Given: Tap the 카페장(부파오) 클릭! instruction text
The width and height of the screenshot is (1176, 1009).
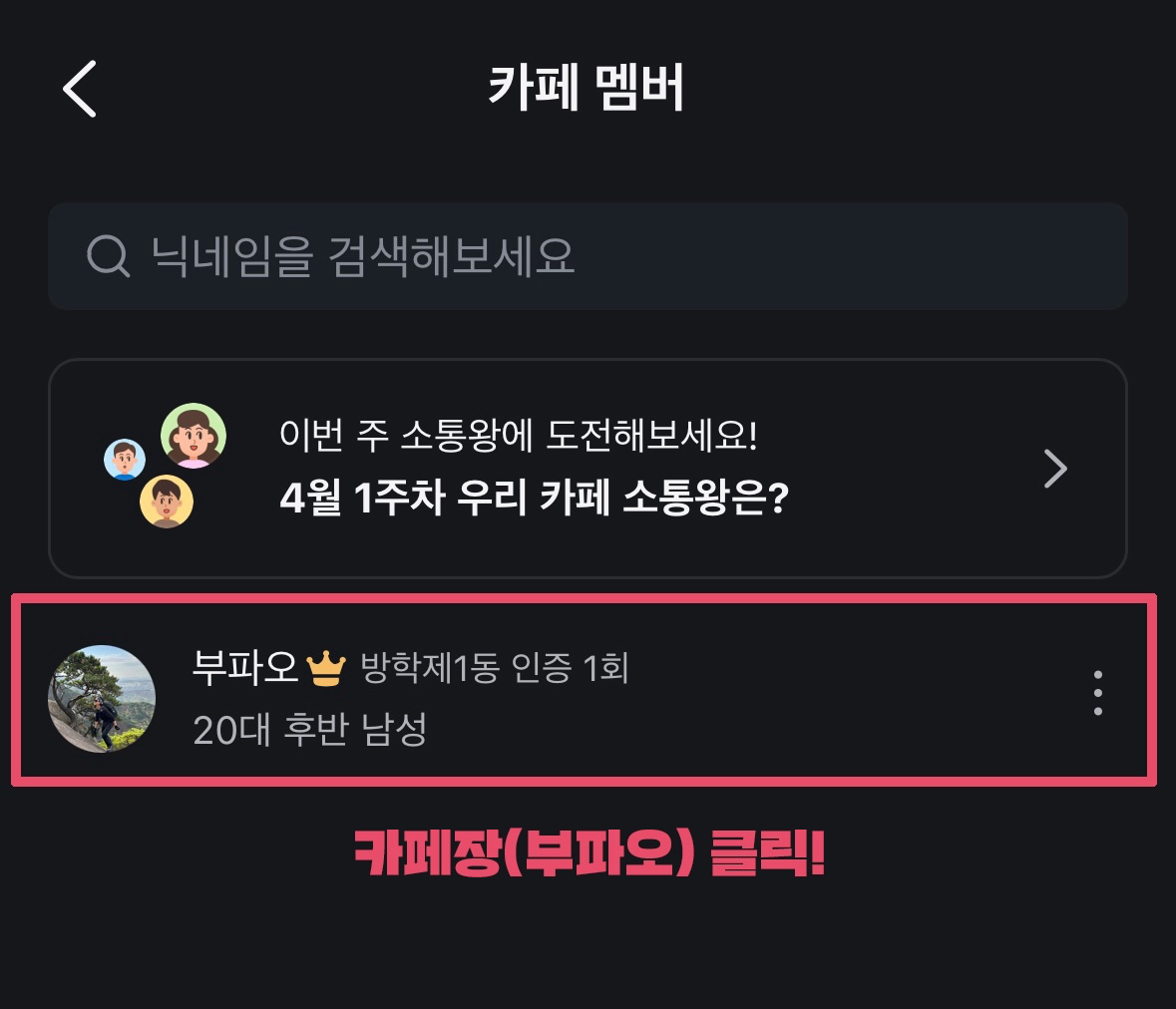Looking at the screenshot, I should 588,853.
